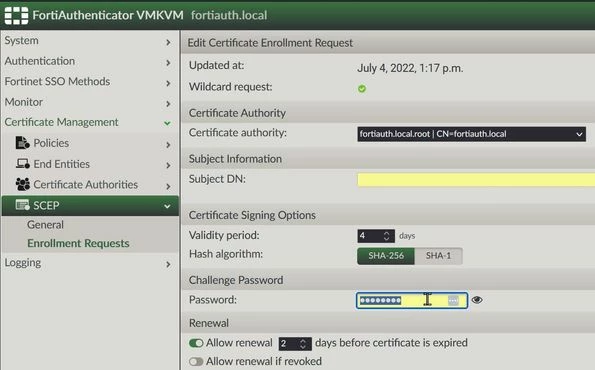Click the End Entities laptop icon
595x370 pixels.
[23, 164]
